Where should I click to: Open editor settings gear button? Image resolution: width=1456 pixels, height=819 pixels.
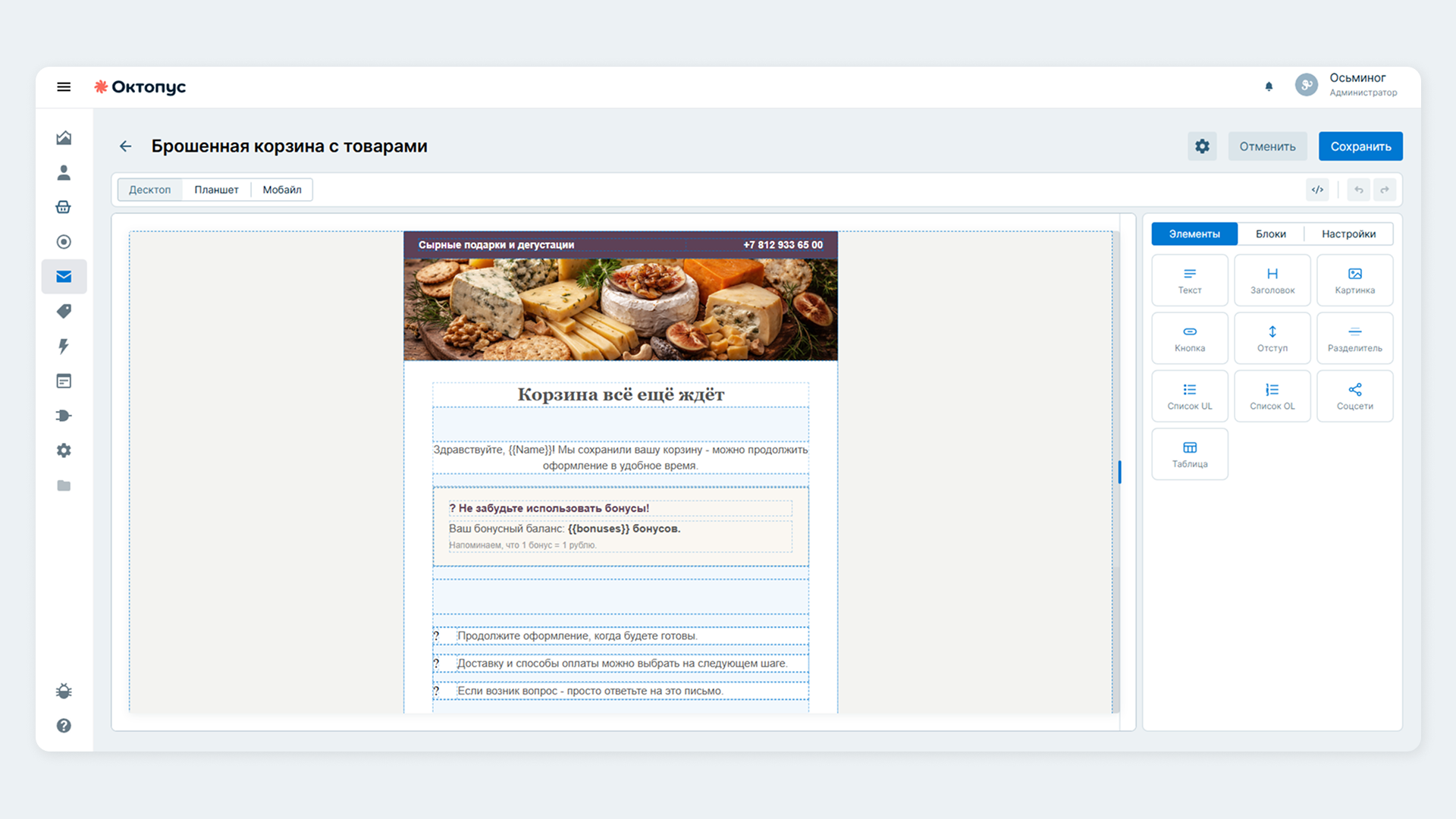(x=1202, y=146)
